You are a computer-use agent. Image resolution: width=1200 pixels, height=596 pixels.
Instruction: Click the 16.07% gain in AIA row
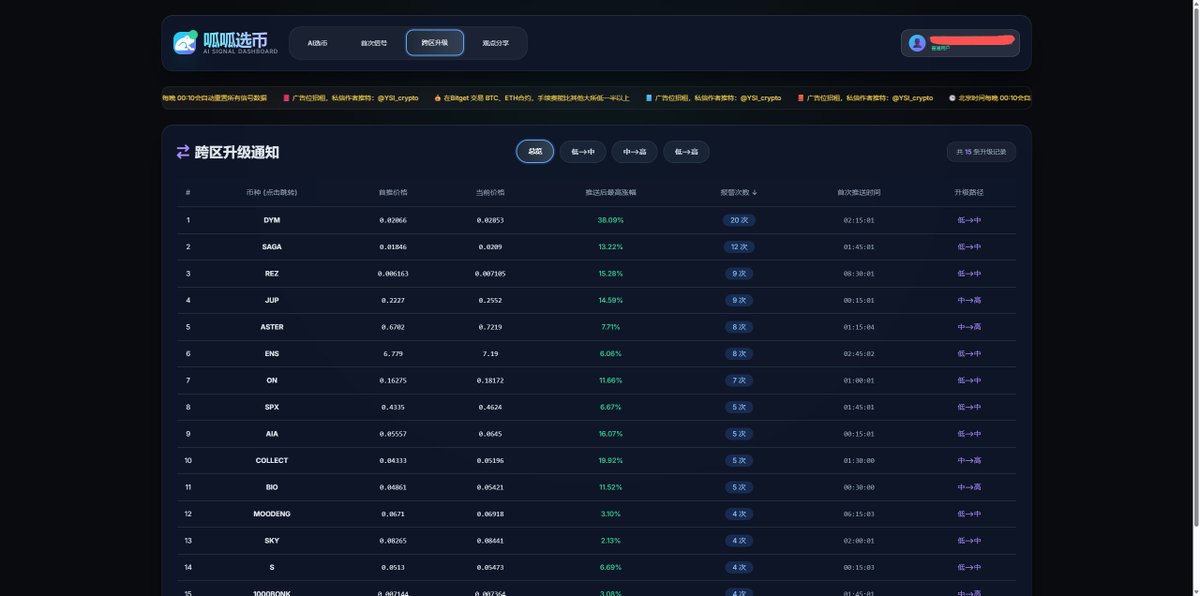[x=611, y=434]
